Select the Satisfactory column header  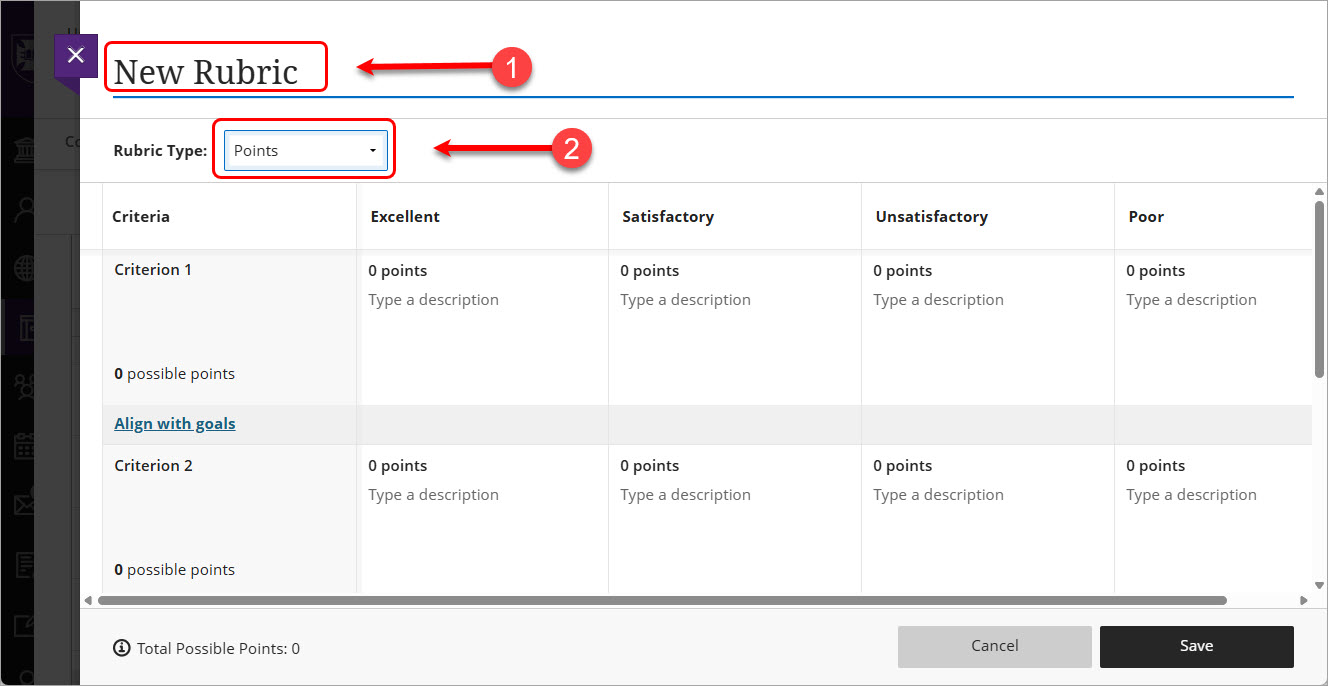(x=668, y=216)
